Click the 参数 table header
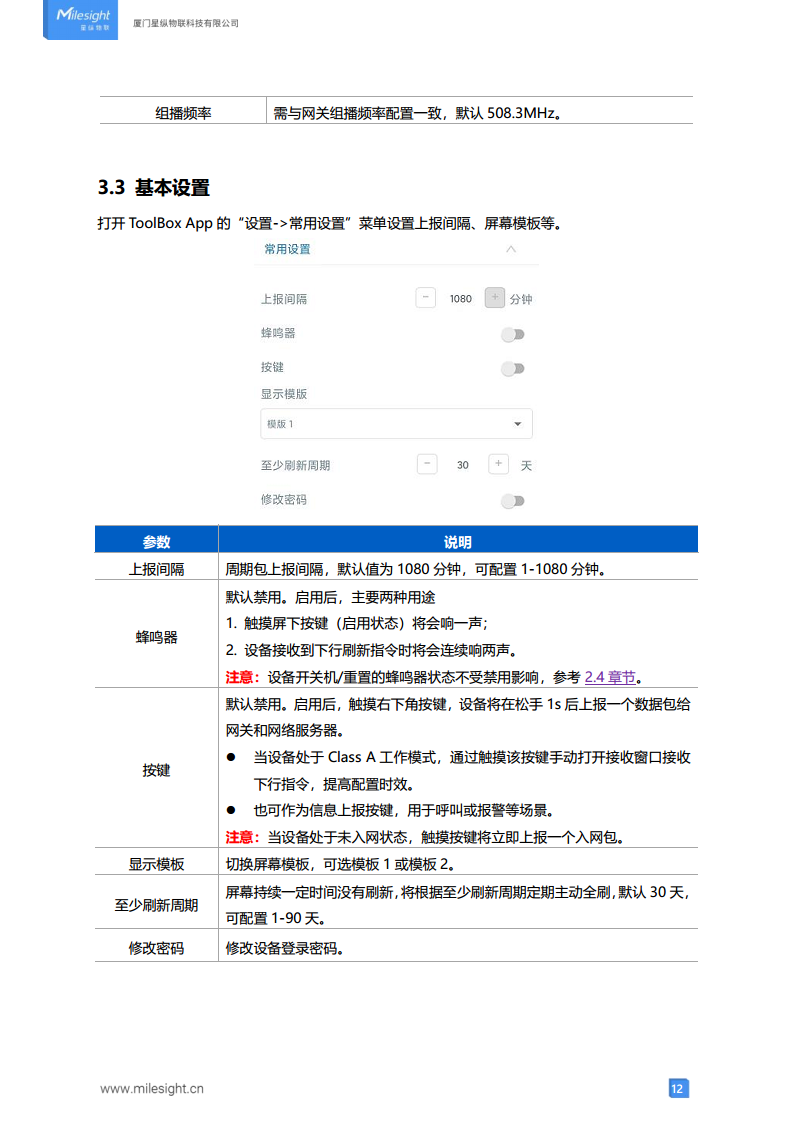Image resolution: width=793 pixels, height=1122 pixels. point(156,542)
